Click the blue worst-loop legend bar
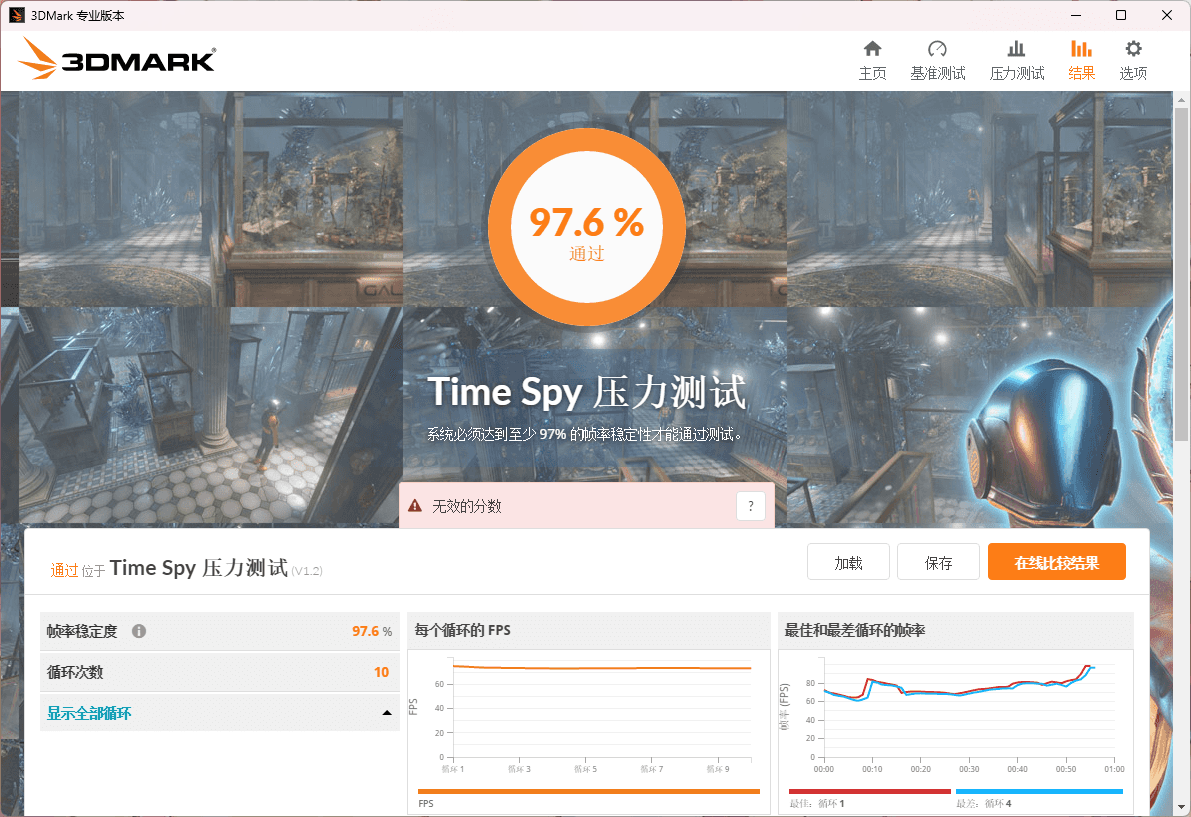Viewport: 1191px width, 817px height. (1038, 791)
